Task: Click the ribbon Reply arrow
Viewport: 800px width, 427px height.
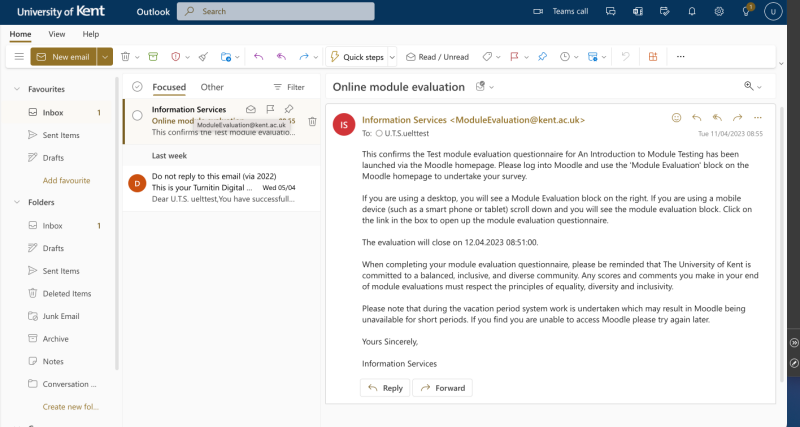Action: point(259,57)
